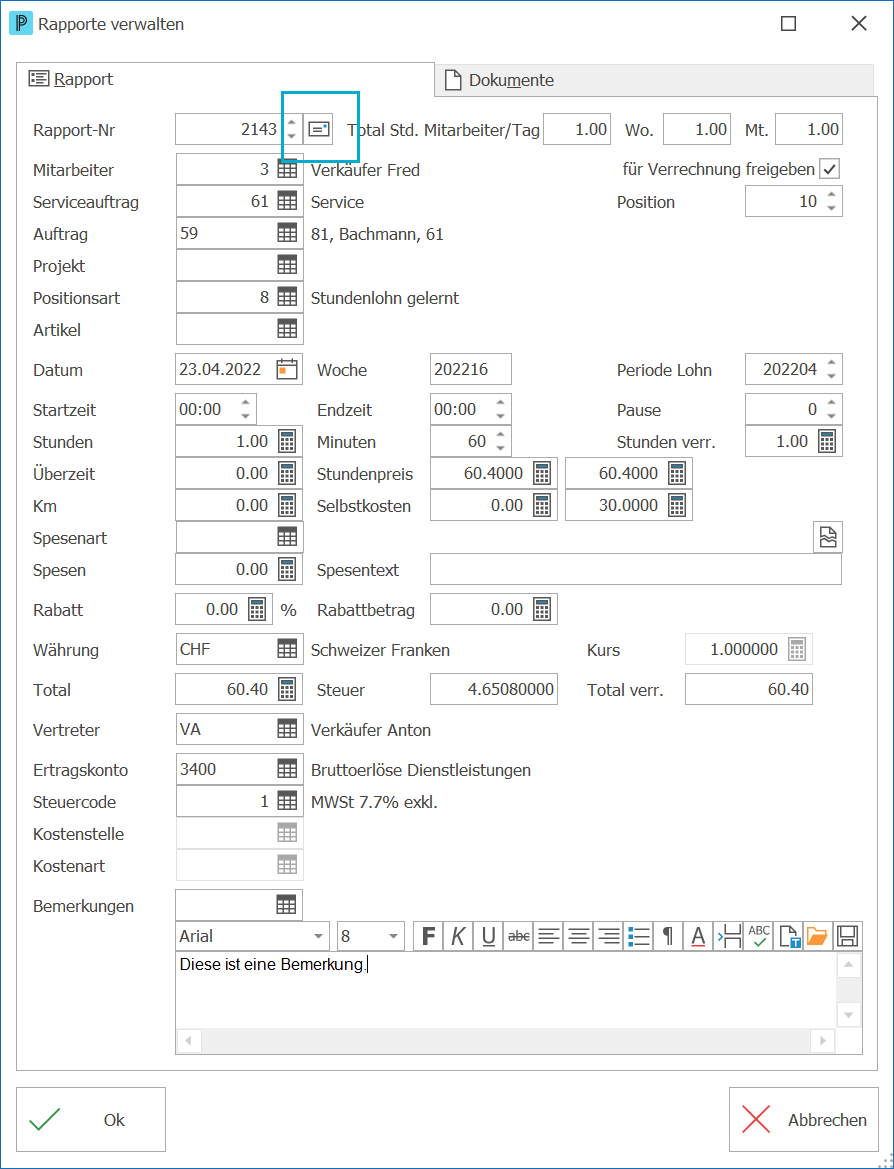Increase Startzeit with the up spinner
894x1169 pixels.
tap(245, 403)
